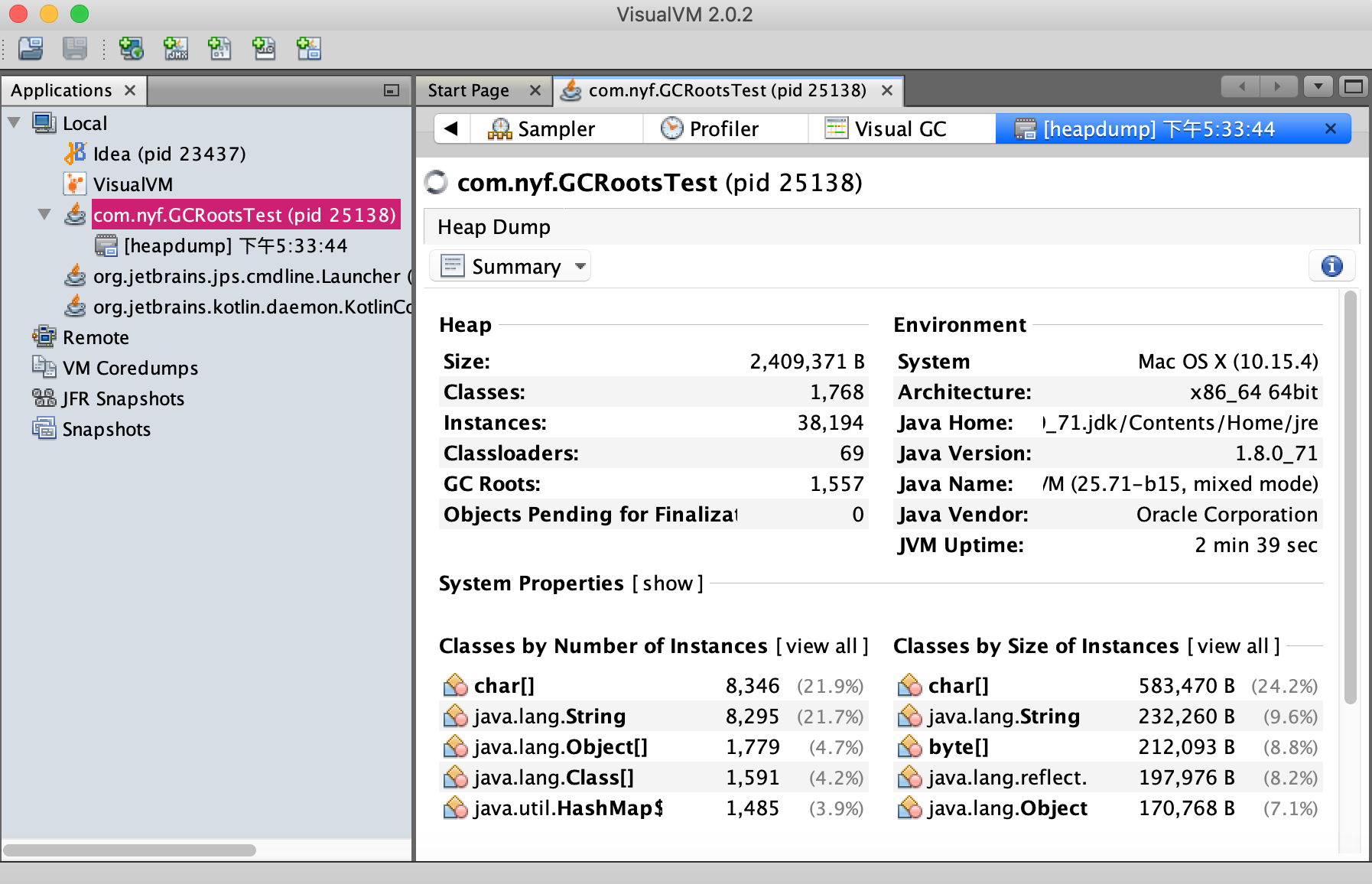Screen dimensions: 1372x884
Task: Click byte[] in Classes by Size list
Action: (958, 747)
